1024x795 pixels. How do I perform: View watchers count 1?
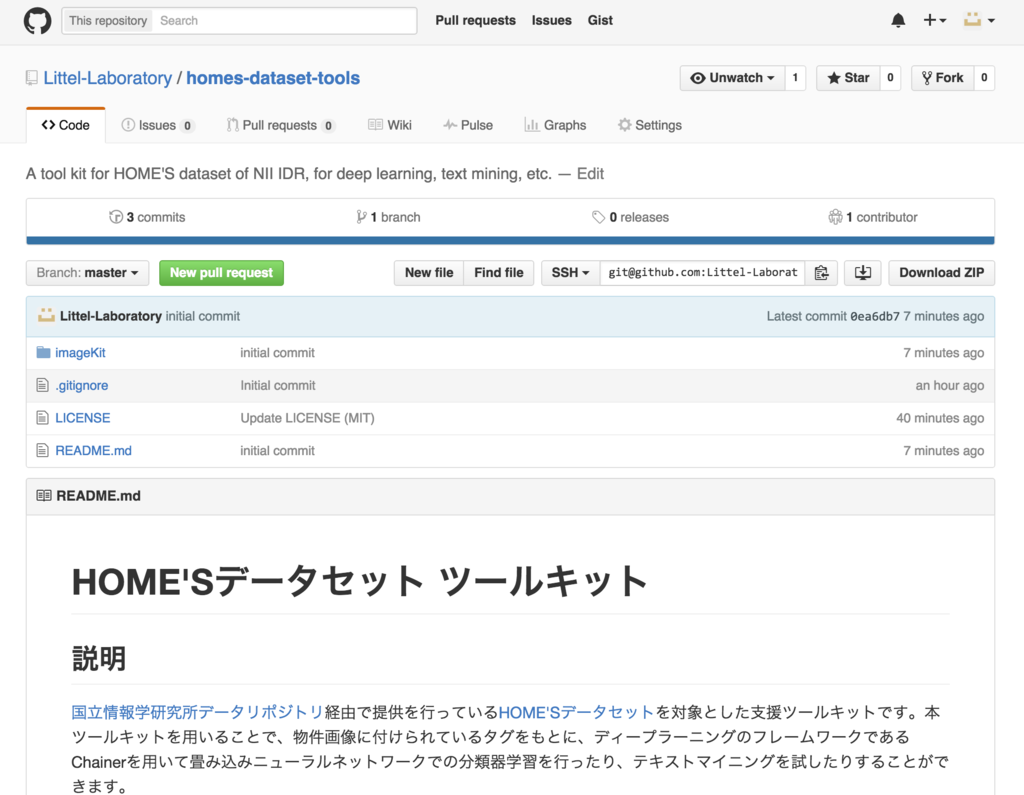click(795, 78)
